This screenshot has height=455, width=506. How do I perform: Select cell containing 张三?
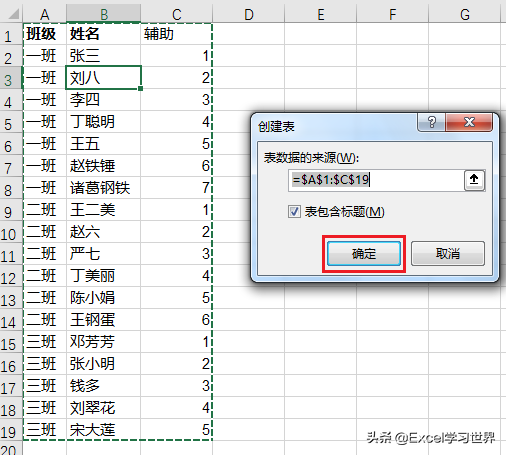104,56
